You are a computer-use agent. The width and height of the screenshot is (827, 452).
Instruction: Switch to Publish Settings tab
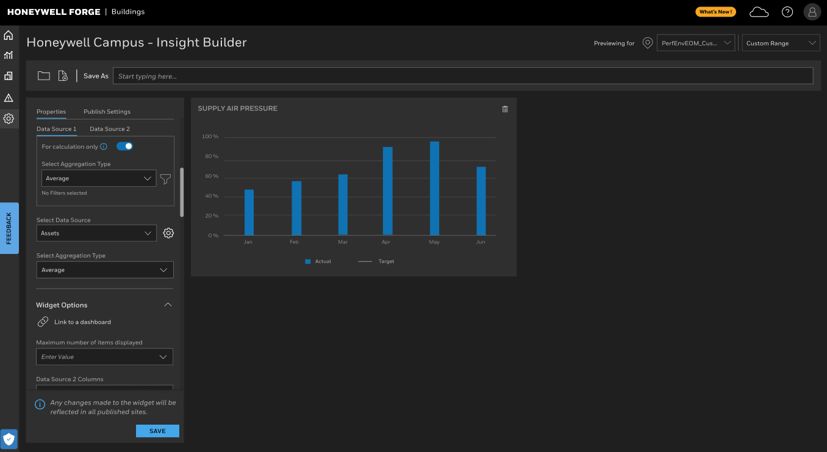click(107, 112)
